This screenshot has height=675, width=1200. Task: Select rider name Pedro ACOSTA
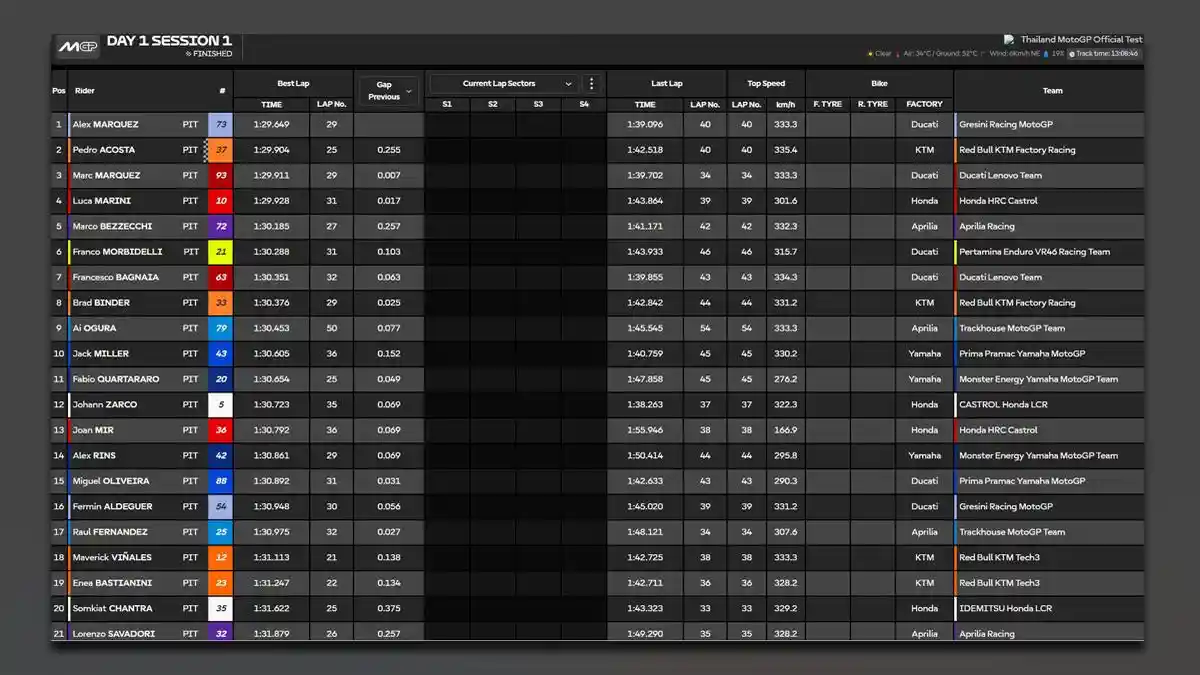[104, 150]
